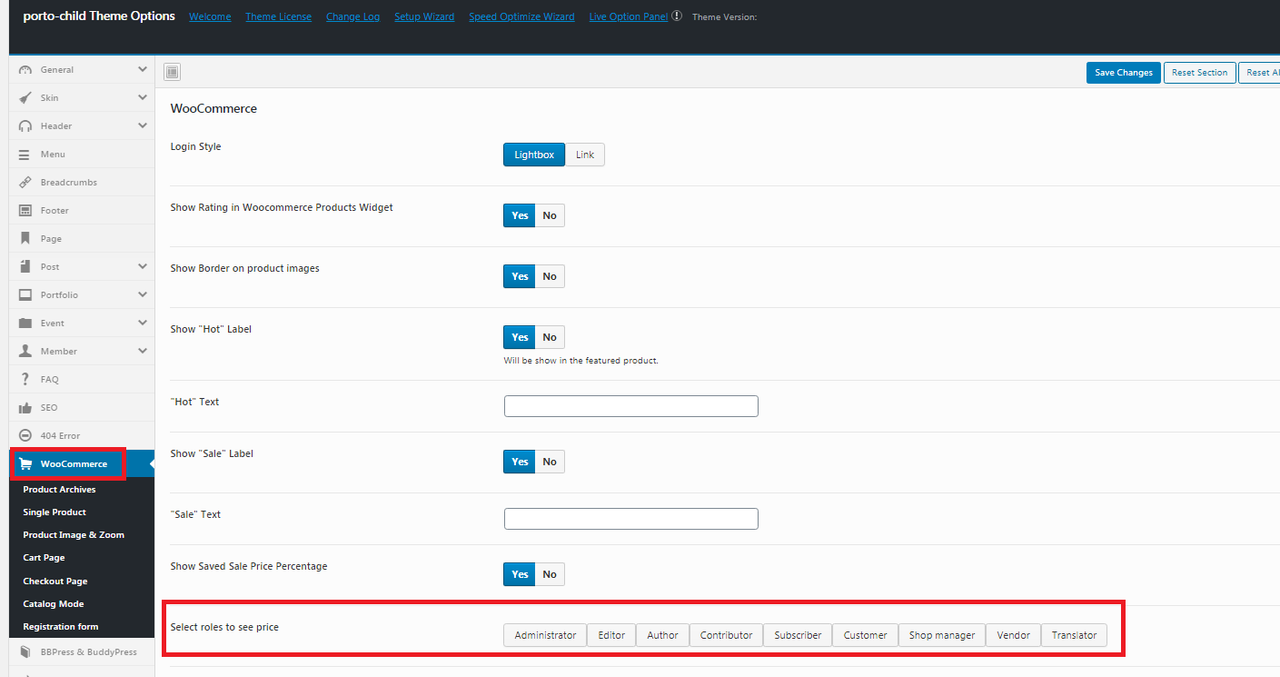1280x677 pixels.
Task: Expand the Header section arrow
Action: [x=143, y=126]
